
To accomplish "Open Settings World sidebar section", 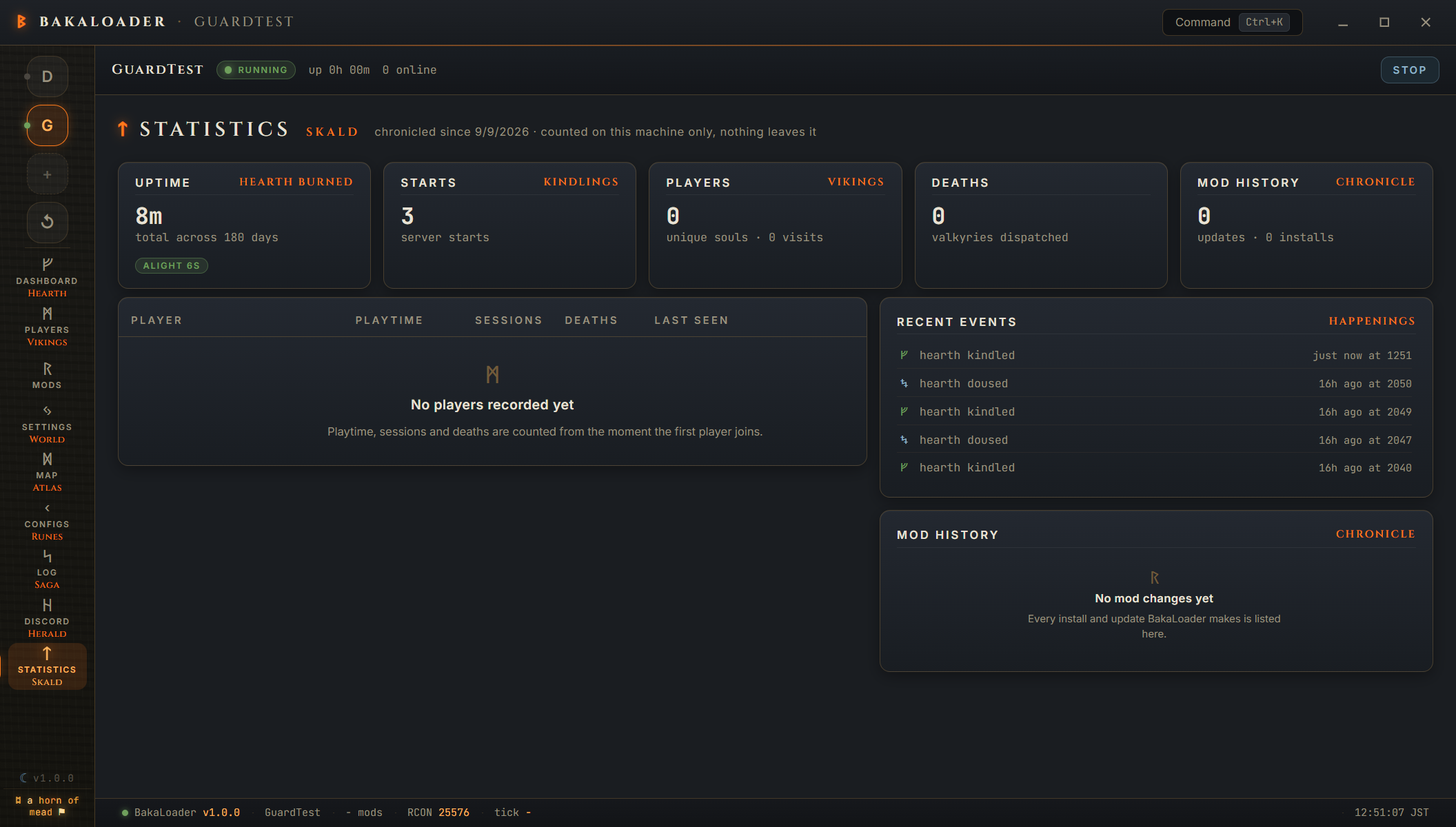I will (x=47, y=424).
